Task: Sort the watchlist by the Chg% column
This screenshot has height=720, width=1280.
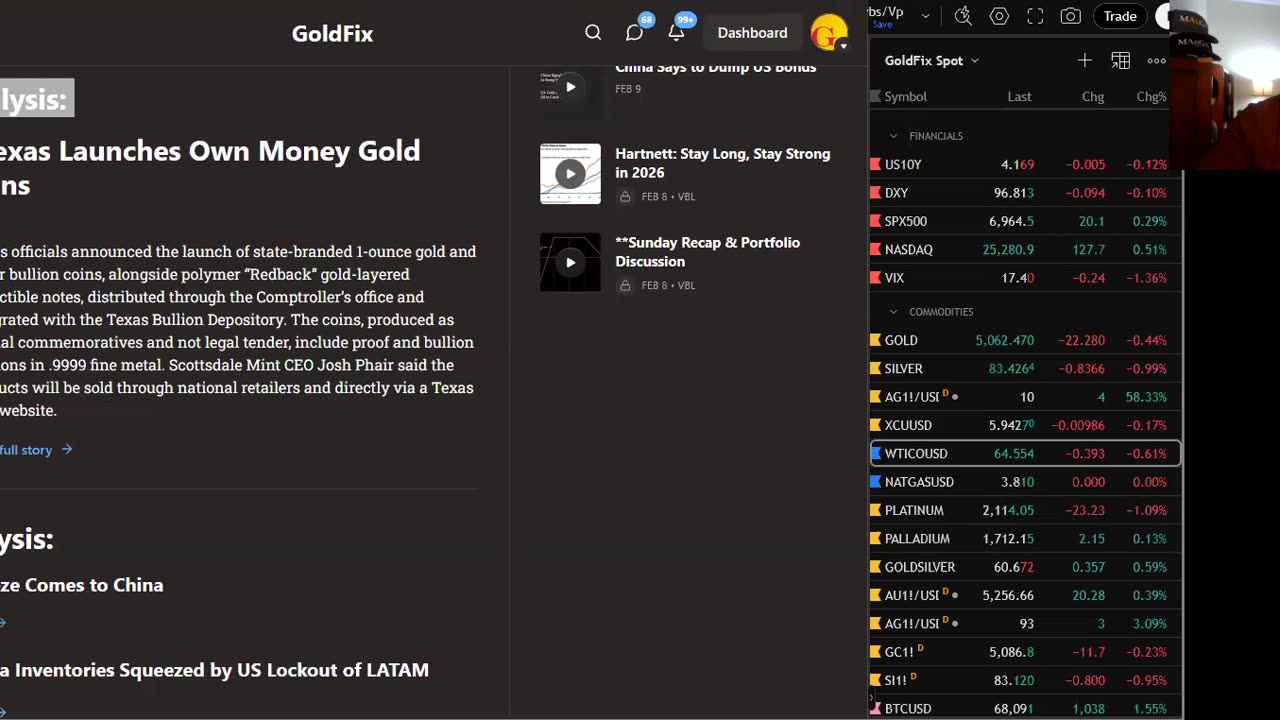Action: [1151, 97]
